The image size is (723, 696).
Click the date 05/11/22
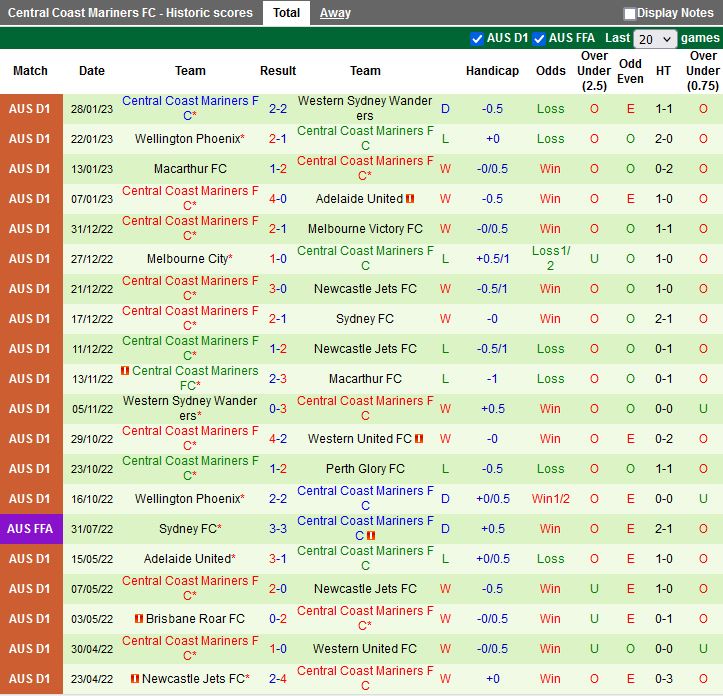(x=92, y=409)
